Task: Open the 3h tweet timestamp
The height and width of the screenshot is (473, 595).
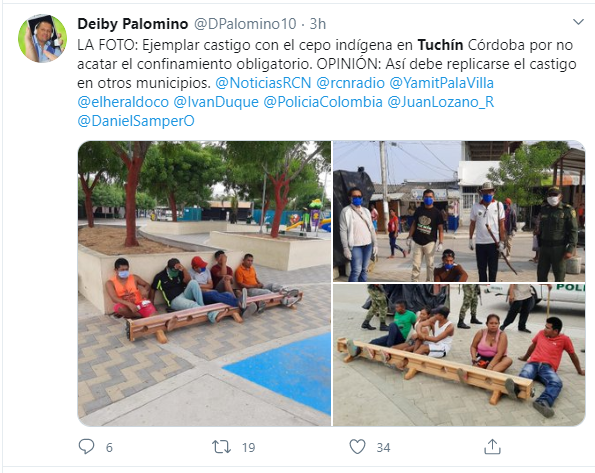Action: (x=318, y=24)
